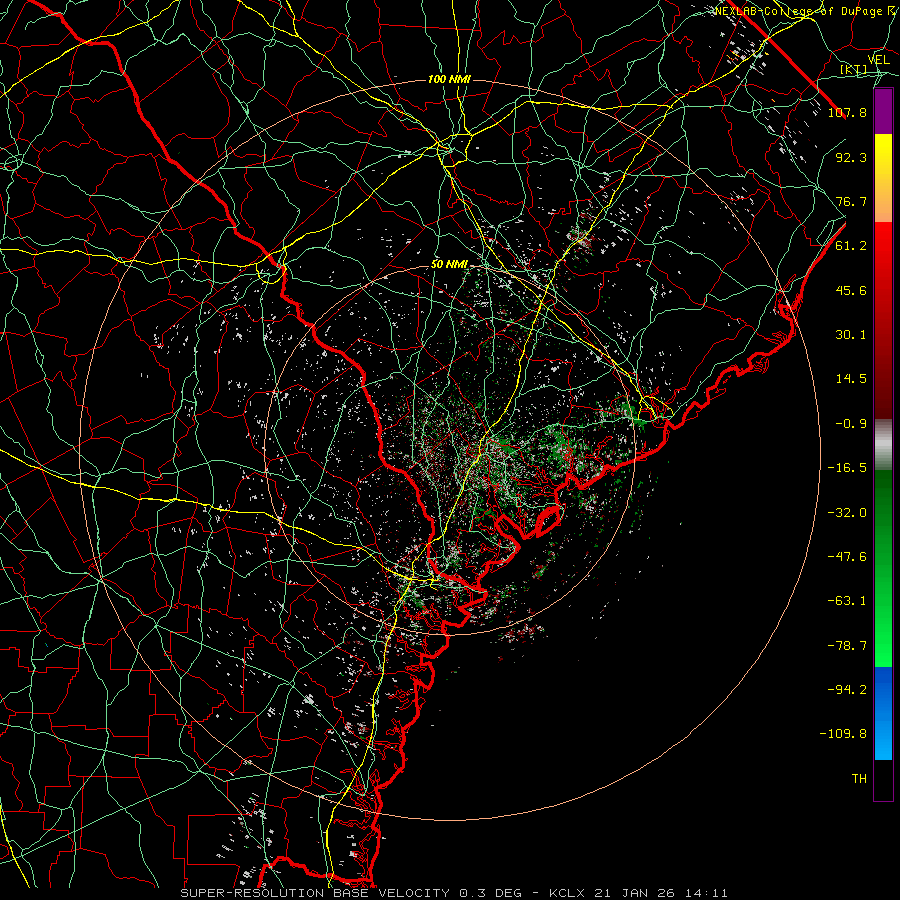The width and height of the screenshot is (900, 900).
Task: Click the VEL legend title
Action: coord(878,60)
